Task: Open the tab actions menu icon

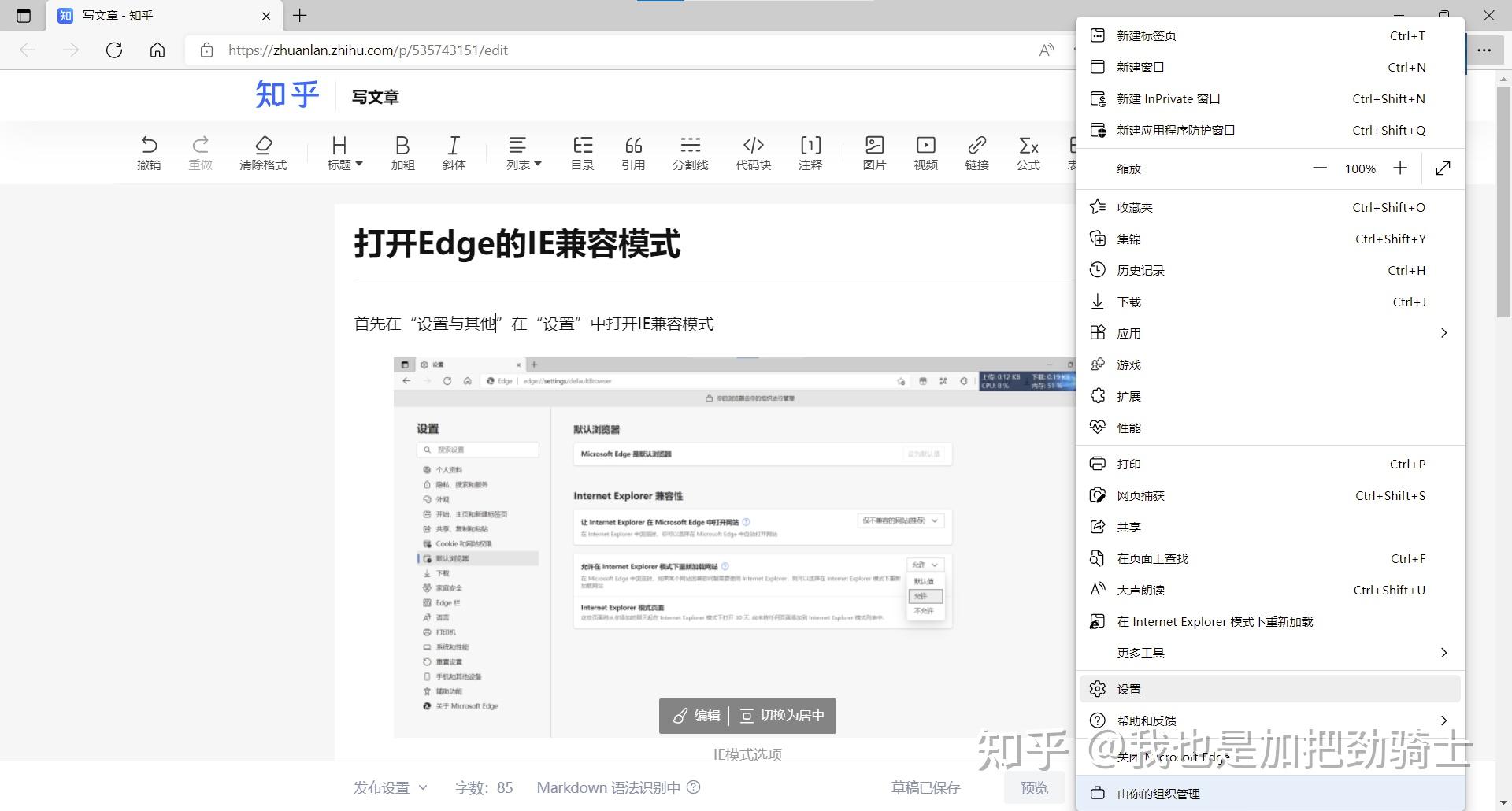Action: pyautogui.click(x=24, y=16)
